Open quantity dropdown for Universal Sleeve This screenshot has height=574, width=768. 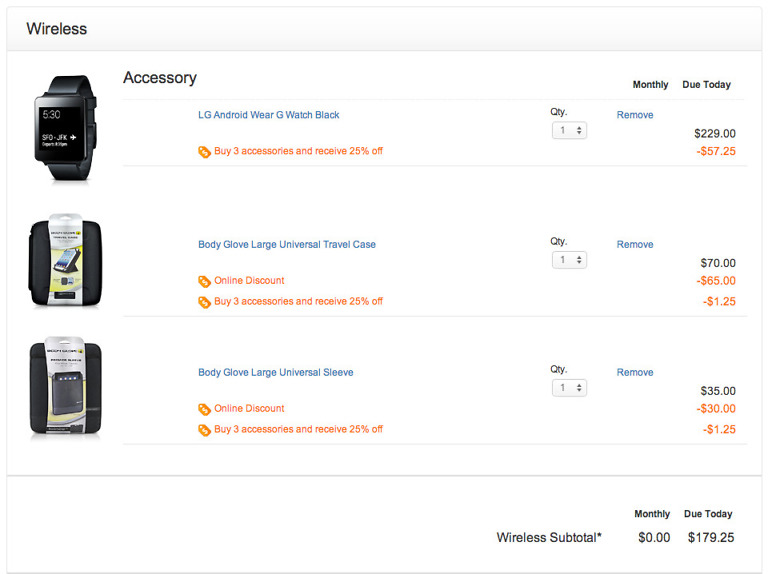coord(569,388)
